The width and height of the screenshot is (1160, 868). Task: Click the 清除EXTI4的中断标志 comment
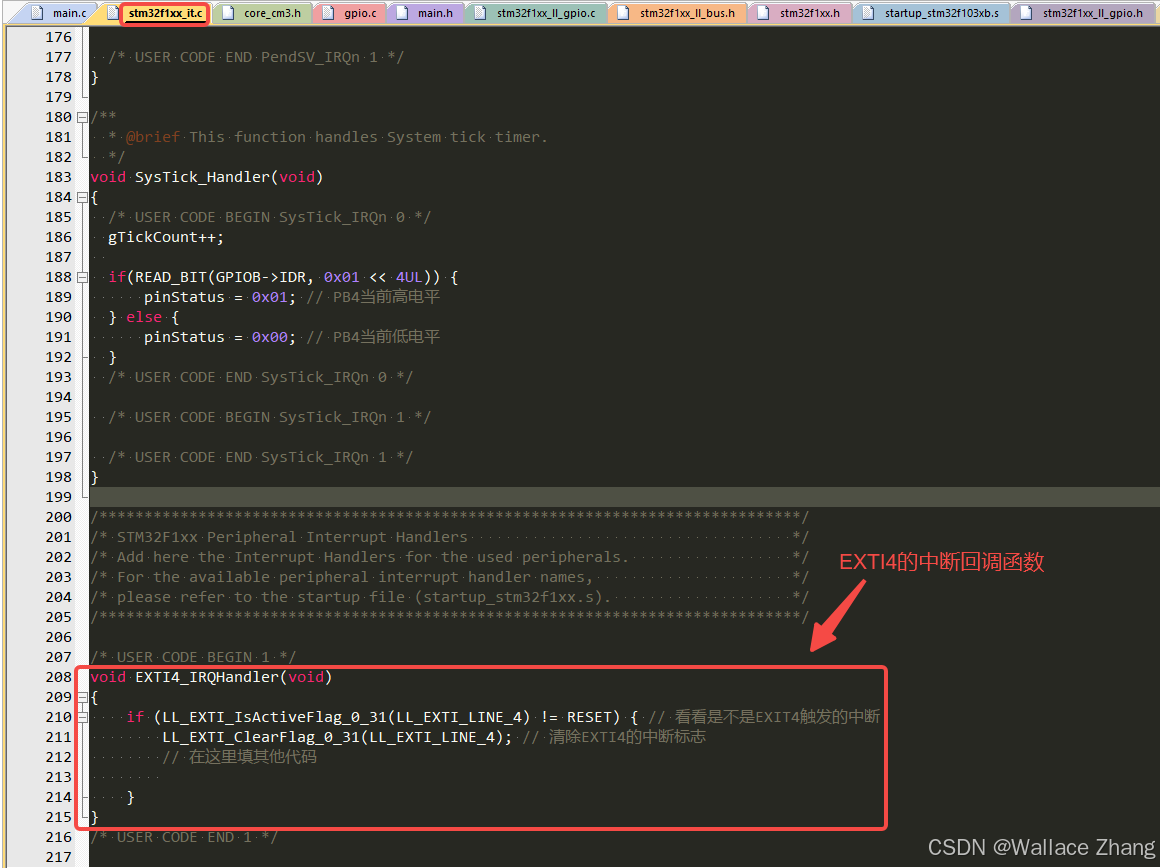614,737
